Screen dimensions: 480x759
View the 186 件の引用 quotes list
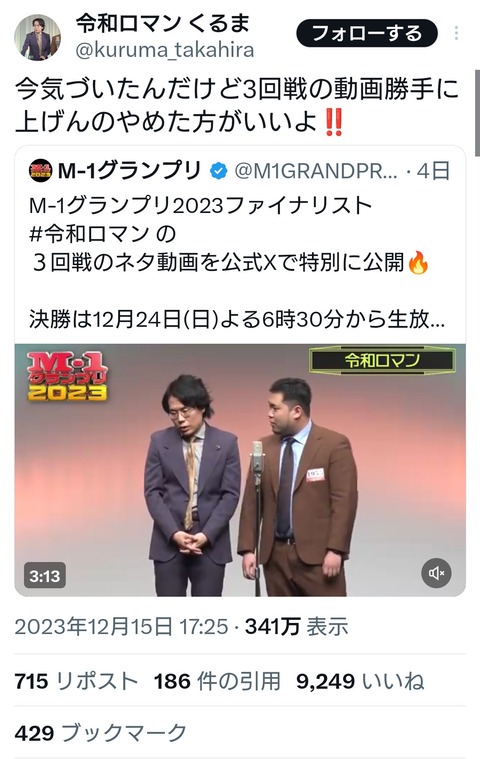click(217, 682)
